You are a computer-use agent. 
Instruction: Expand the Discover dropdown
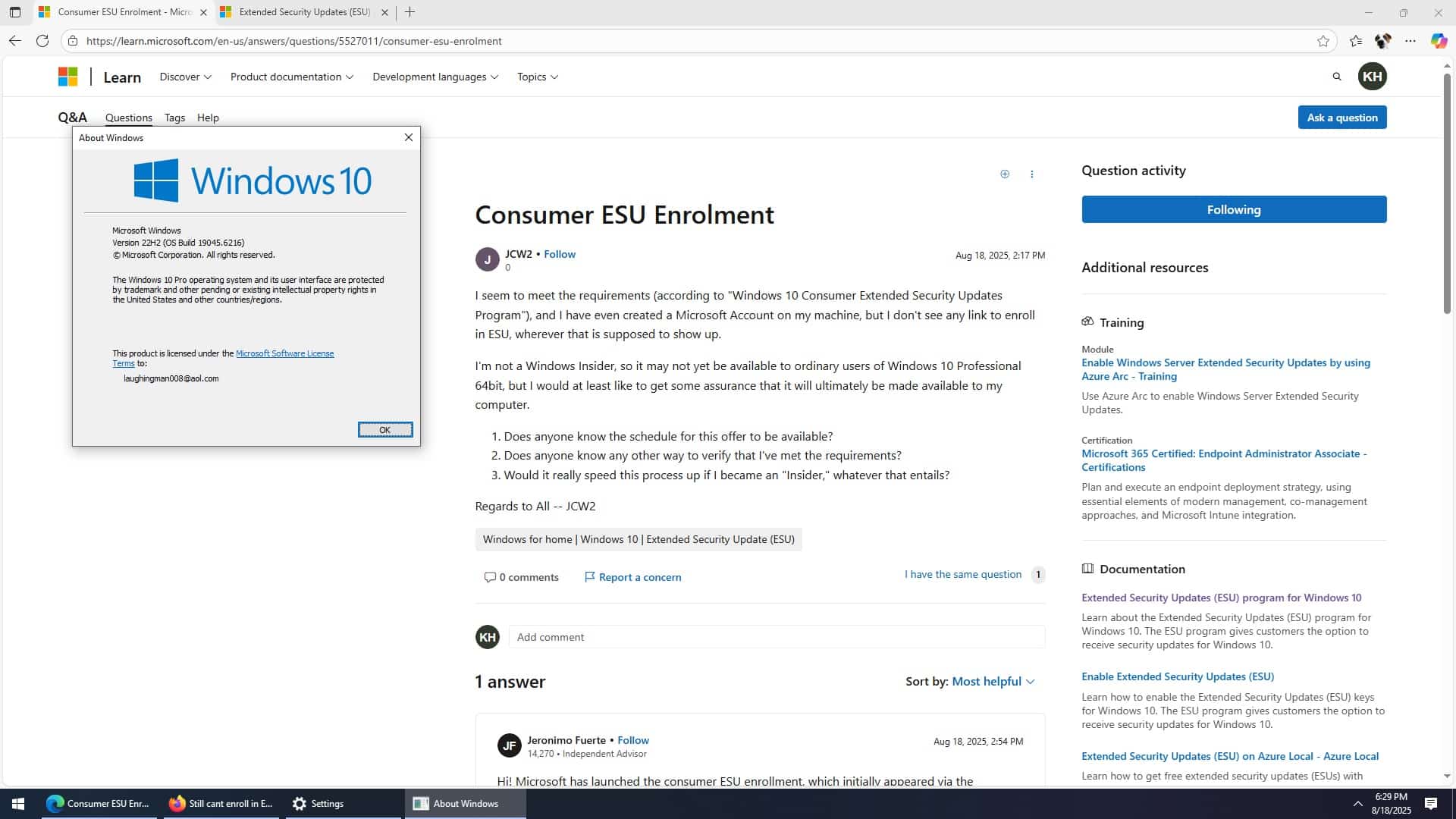coord(185,77)
